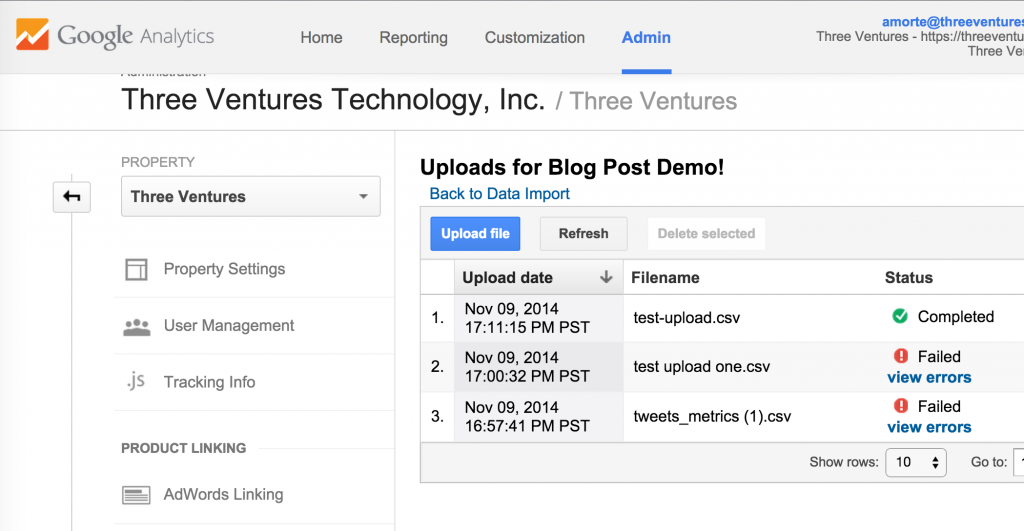This screenshot has width=1024, height=531.
Task: Click the PROPERTY column label
Action: tap(158, 162)
